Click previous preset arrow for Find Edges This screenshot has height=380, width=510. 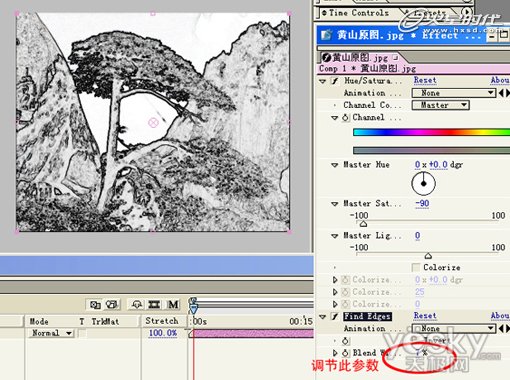[x=501, y=328]
